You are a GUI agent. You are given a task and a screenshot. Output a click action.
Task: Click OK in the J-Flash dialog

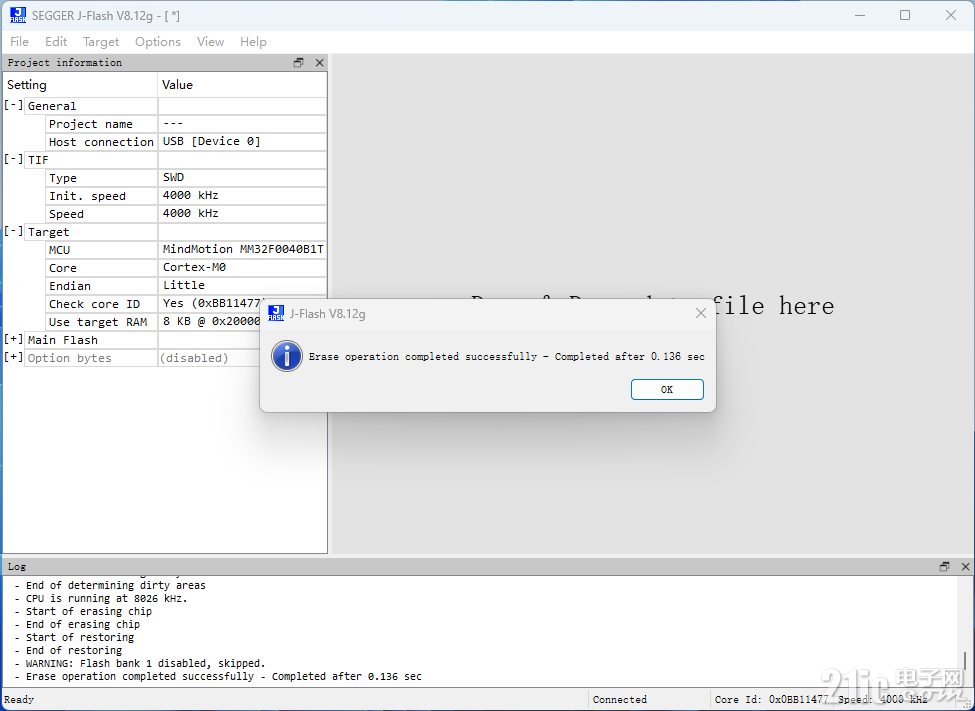[667, 389]
